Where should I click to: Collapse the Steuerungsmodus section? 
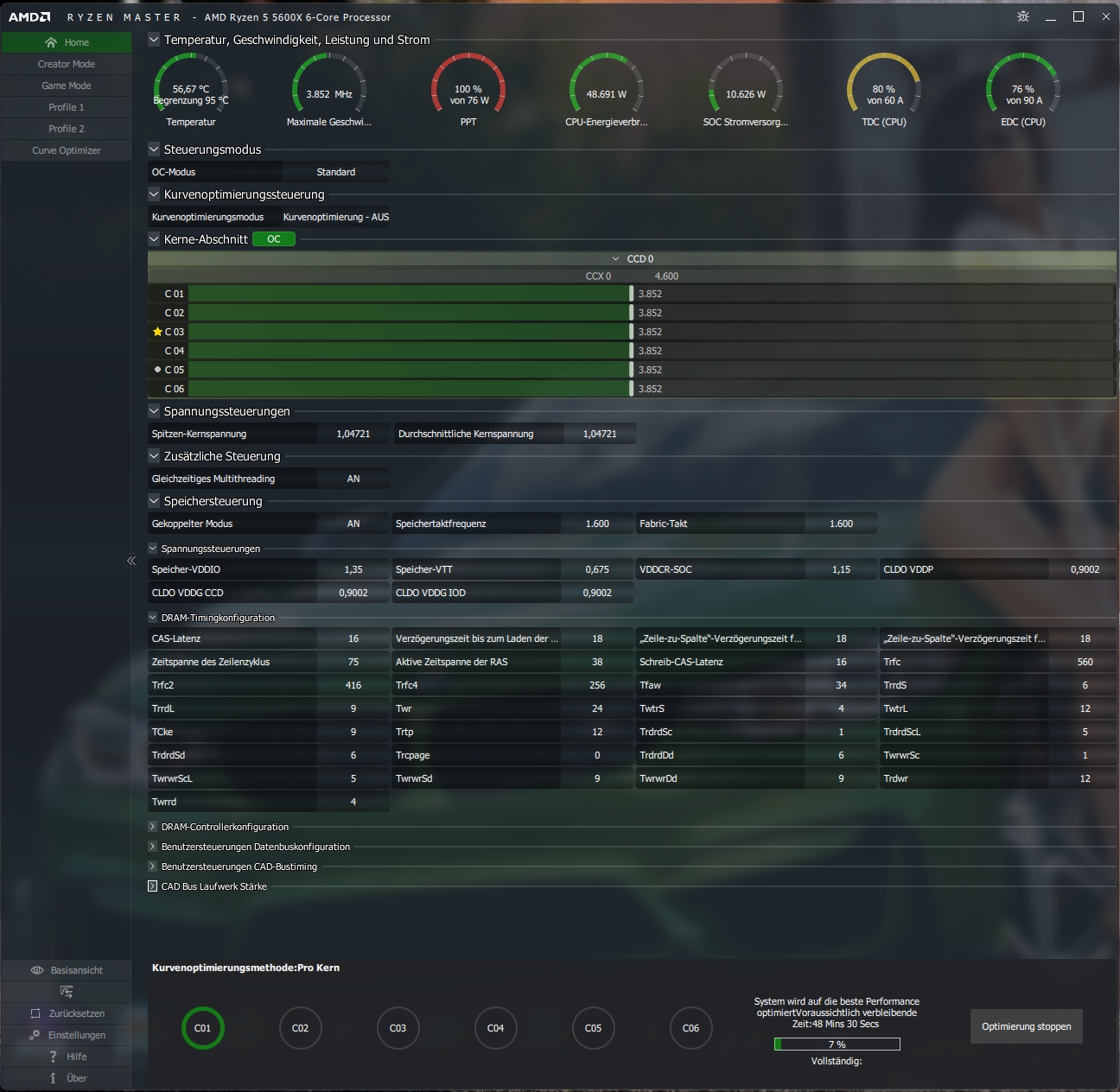[x=154, y=149]
